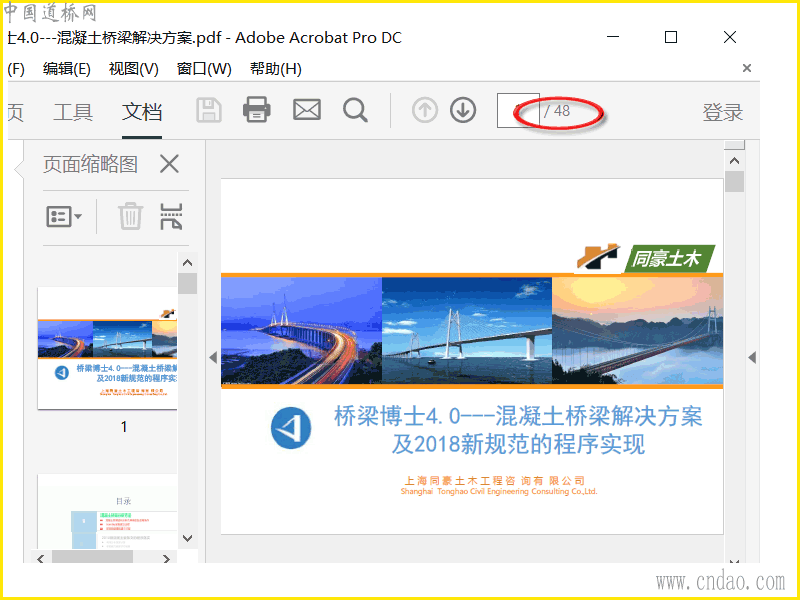Open the 帮助(H) menu
The width and height of the screenshot is (800, 600).
[276, 68]
